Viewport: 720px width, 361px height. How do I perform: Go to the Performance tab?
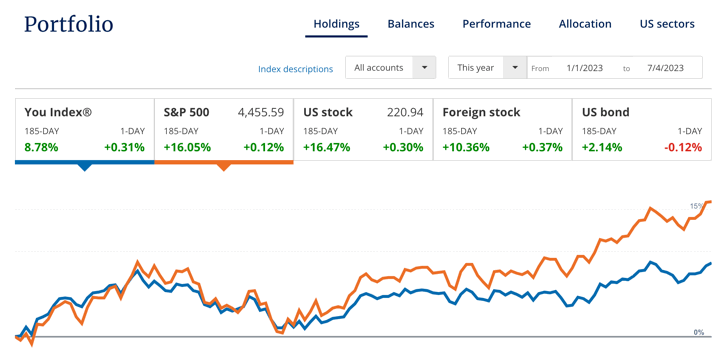coord(496,24)
